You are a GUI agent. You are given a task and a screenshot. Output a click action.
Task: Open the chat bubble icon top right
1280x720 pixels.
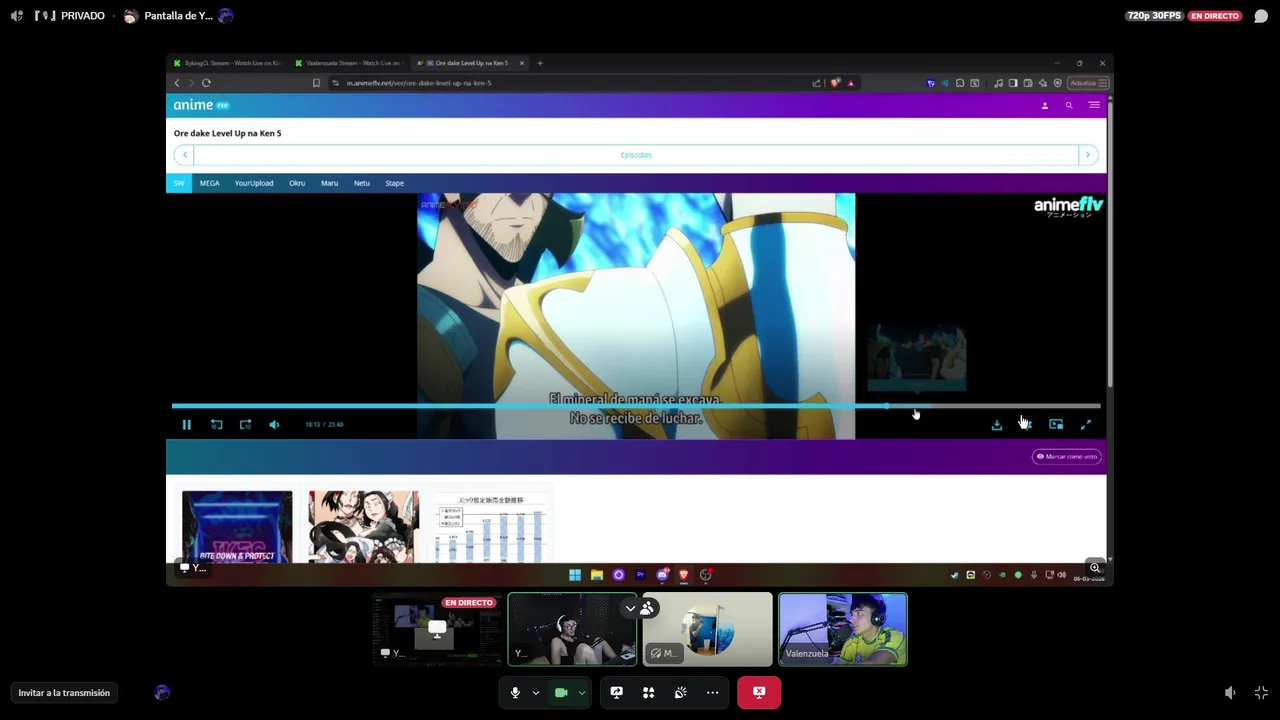coord(1261,16)
